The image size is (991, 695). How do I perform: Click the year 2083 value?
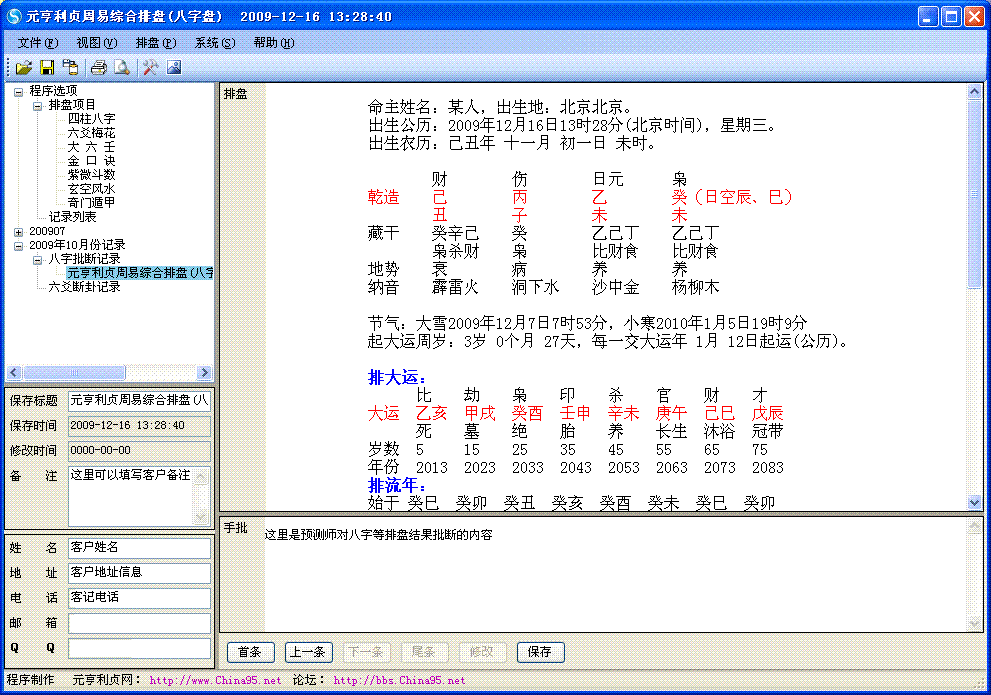coord(768,468)
